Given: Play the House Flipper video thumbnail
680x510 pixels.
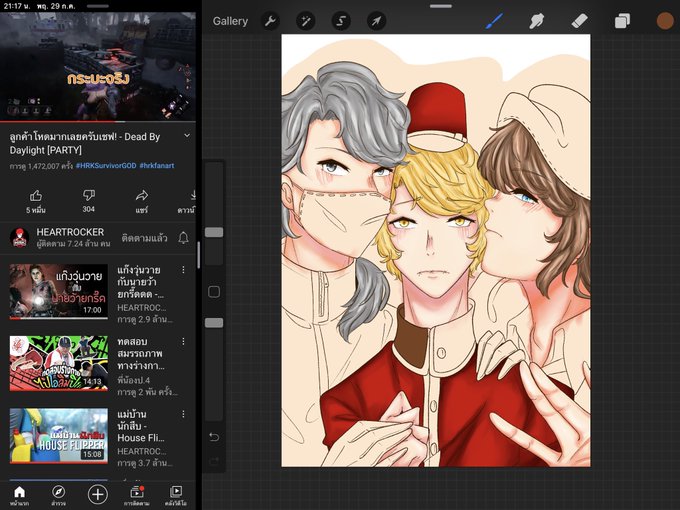Looking at the screenshot, I should point(59,435).
